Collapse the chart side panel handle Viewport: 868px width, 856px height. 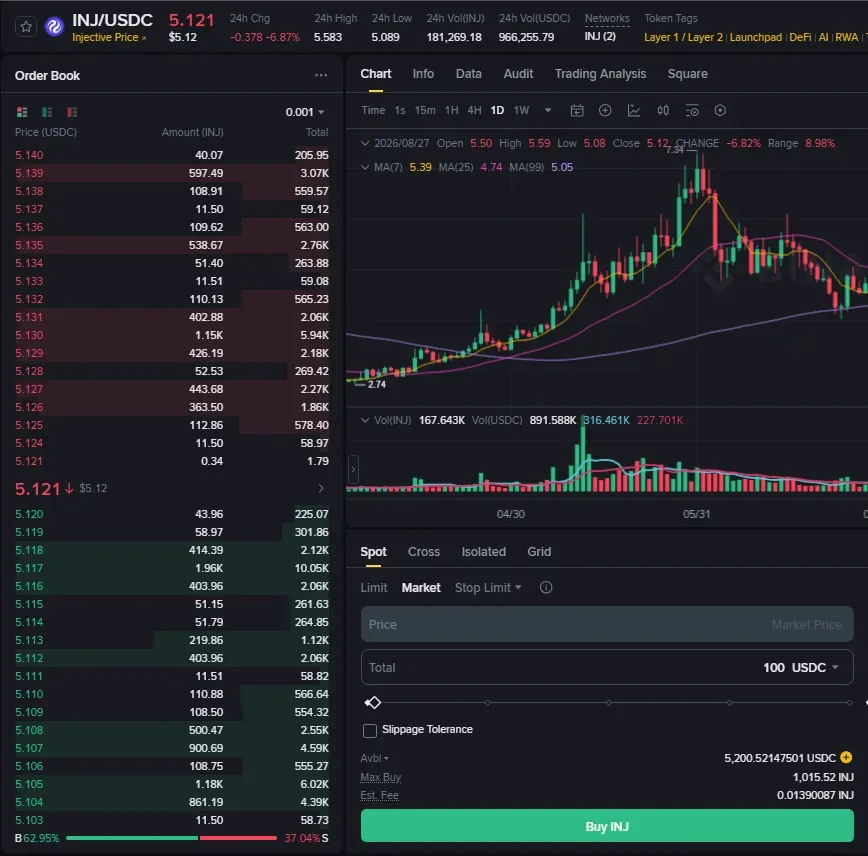pos(353,470)
